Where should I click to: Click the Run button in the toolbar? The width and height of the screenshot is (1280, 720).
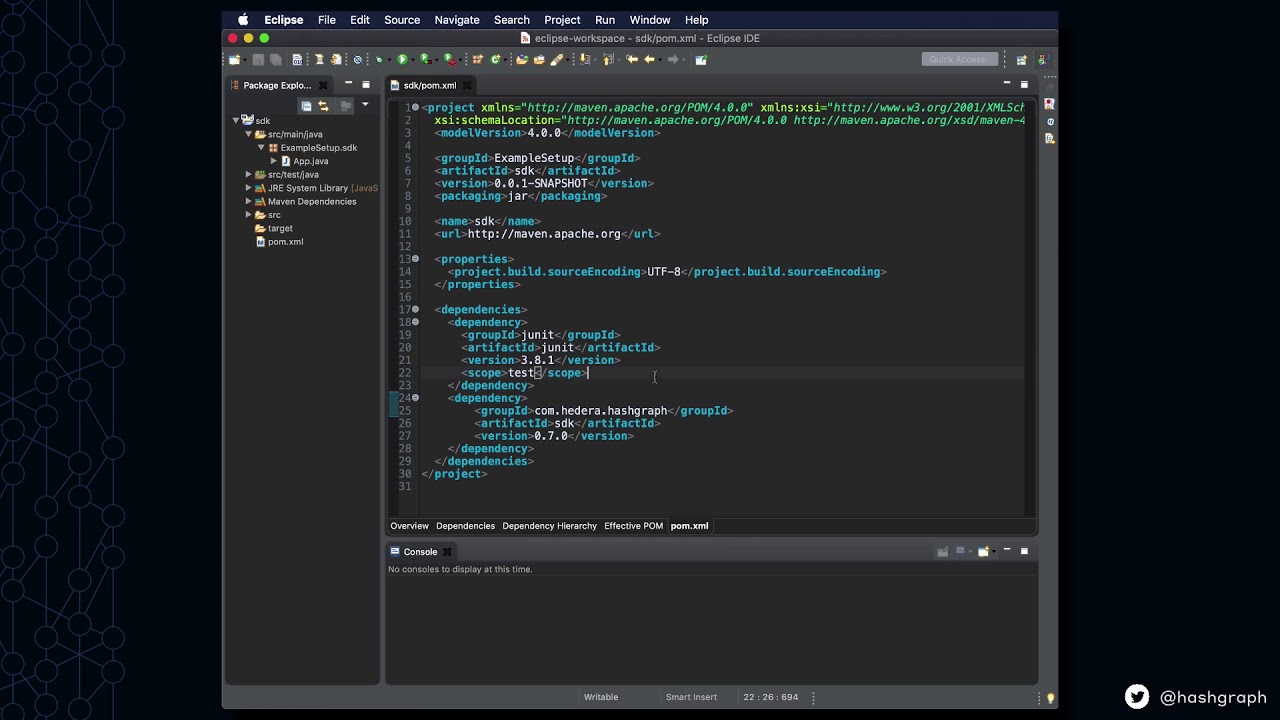click(402, 59)
